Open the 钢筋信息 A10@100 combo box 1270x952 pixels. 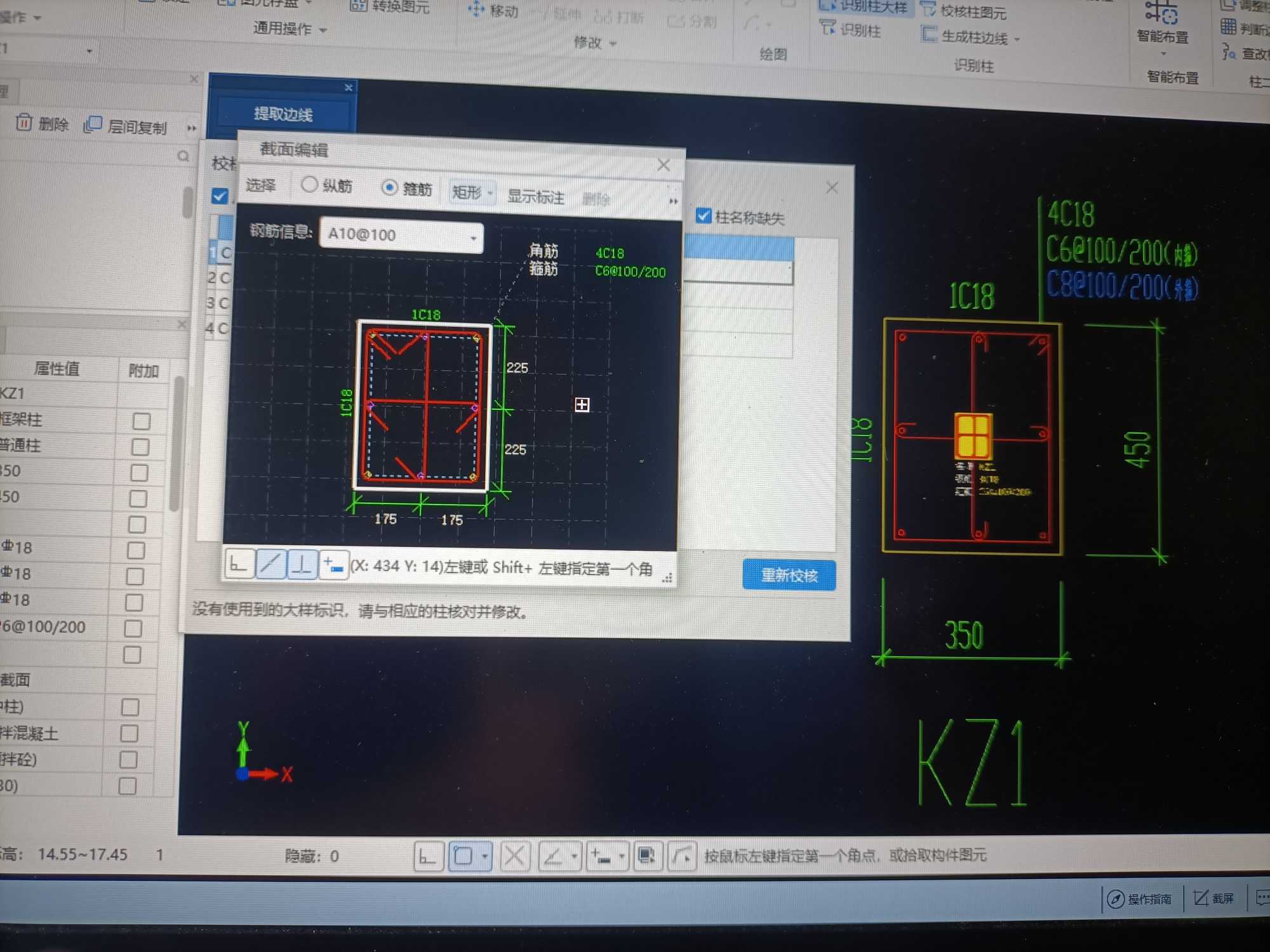tap(401, 235)
